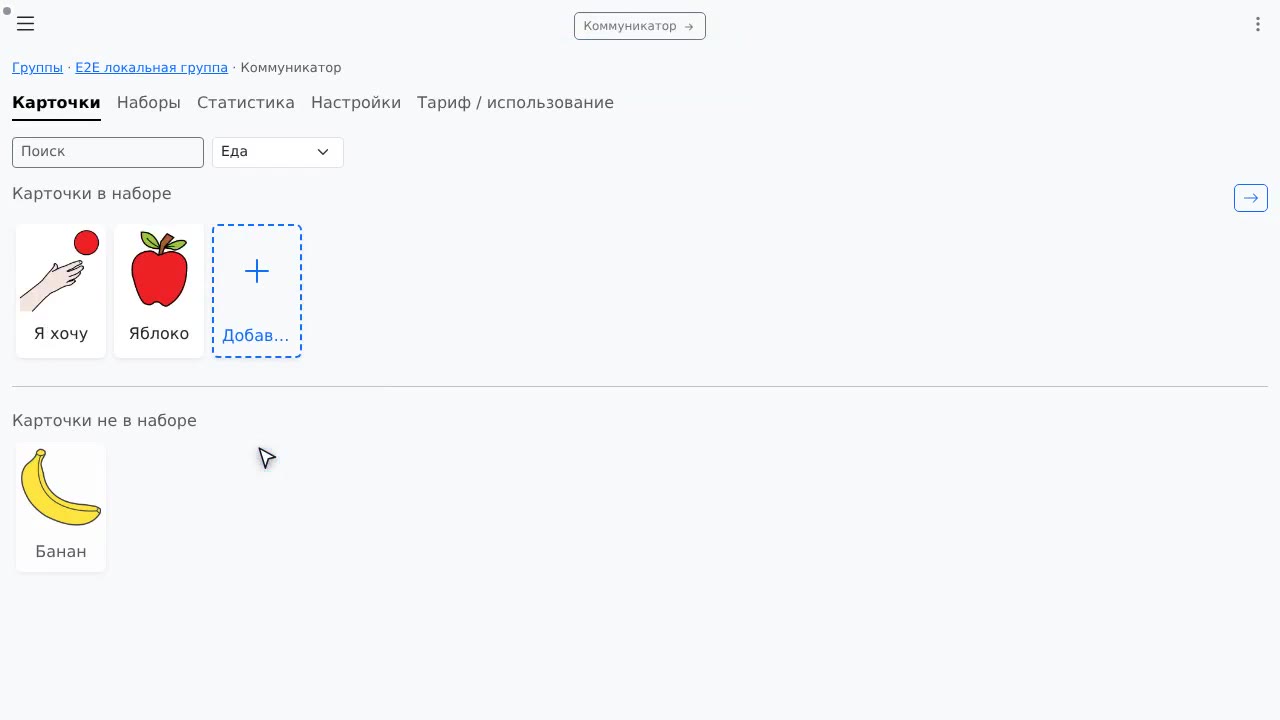Open the hamburger menu icon
This screenshot has height=720, width=1280.
25,24
